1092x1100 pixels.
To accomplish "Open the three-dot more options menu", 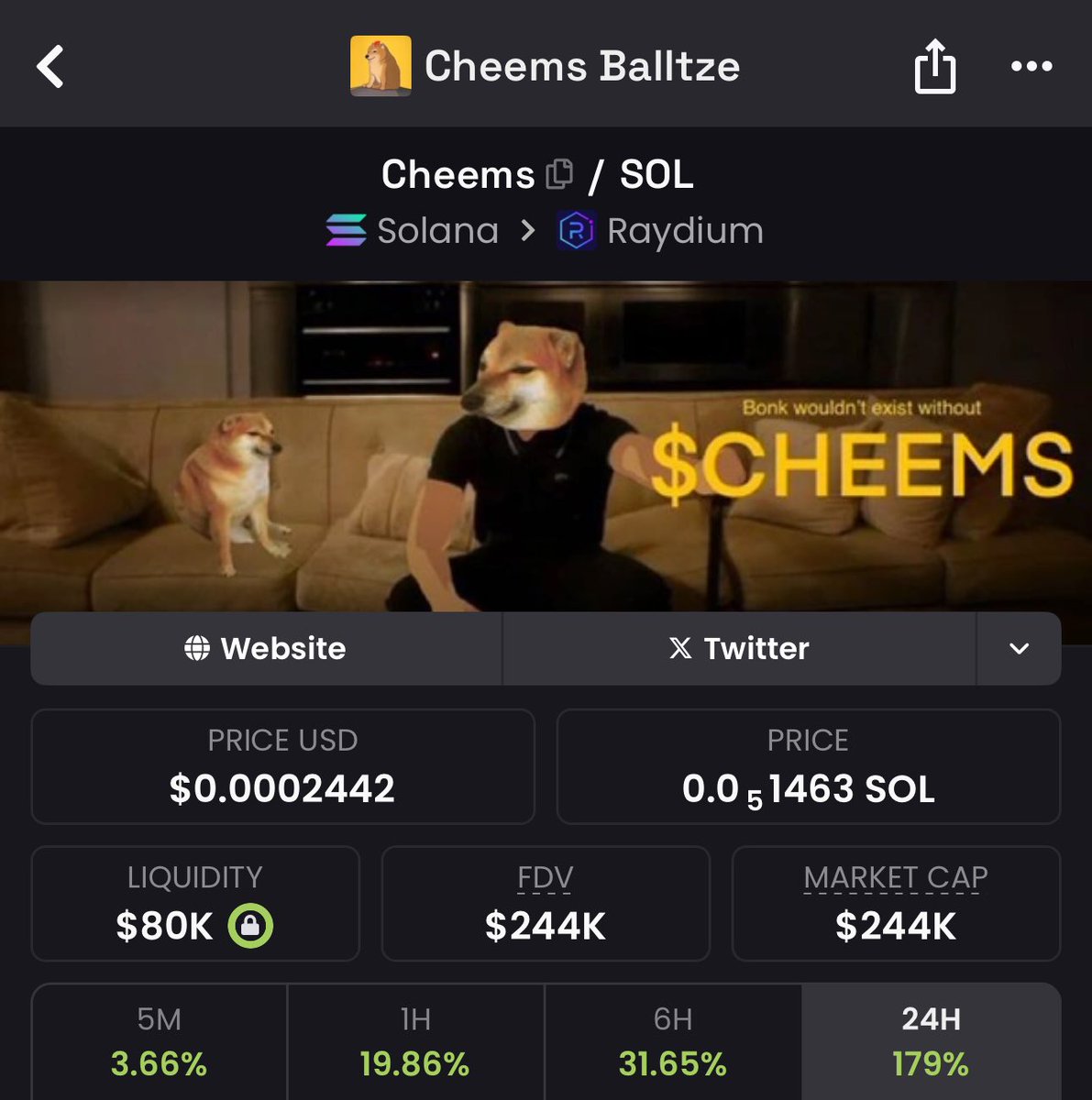I will coord(1031,66).
